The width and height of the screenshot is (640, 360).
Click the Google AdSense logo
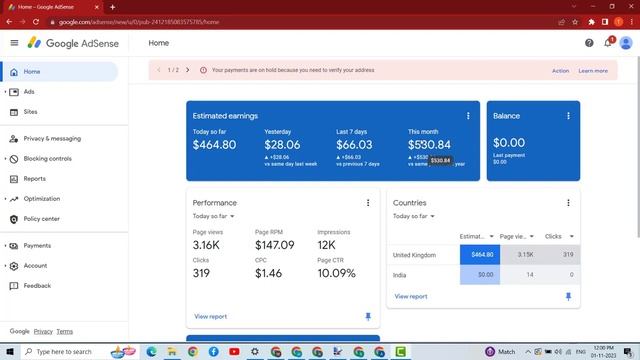click(73, 43)
